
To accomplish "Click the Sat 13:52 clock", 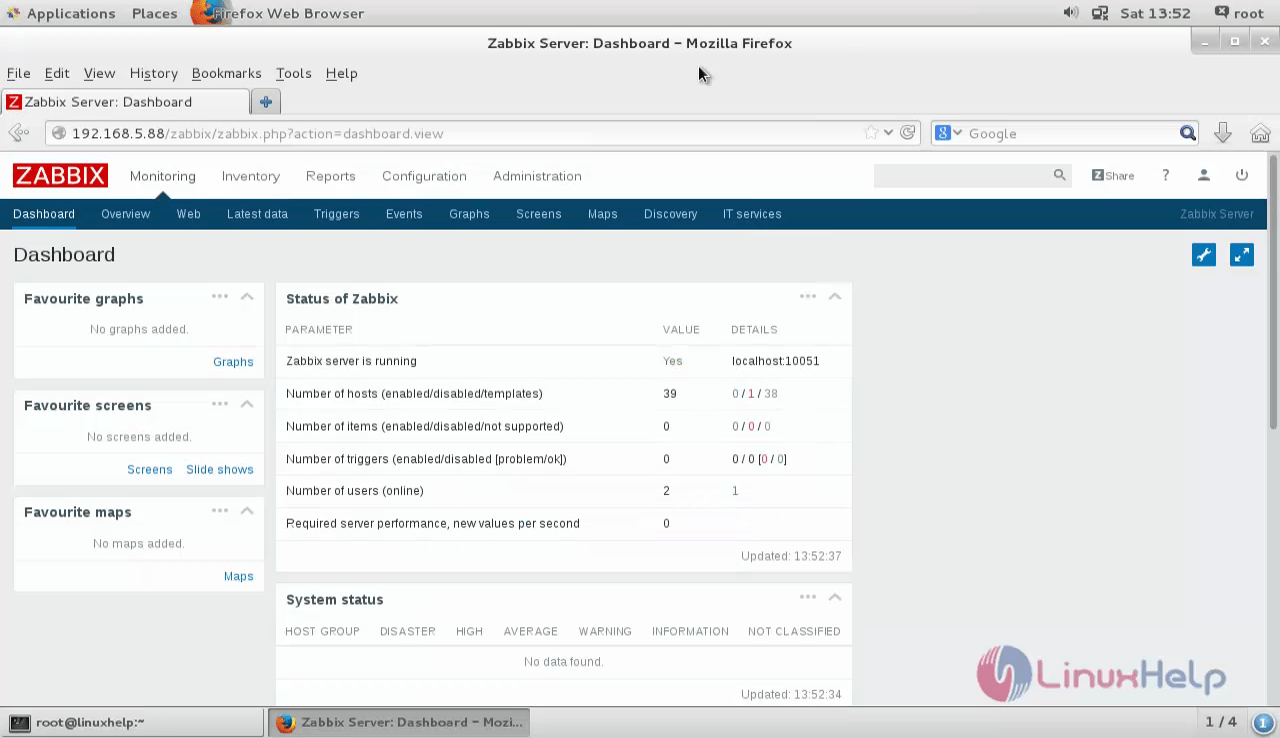I will [1155, 13].
